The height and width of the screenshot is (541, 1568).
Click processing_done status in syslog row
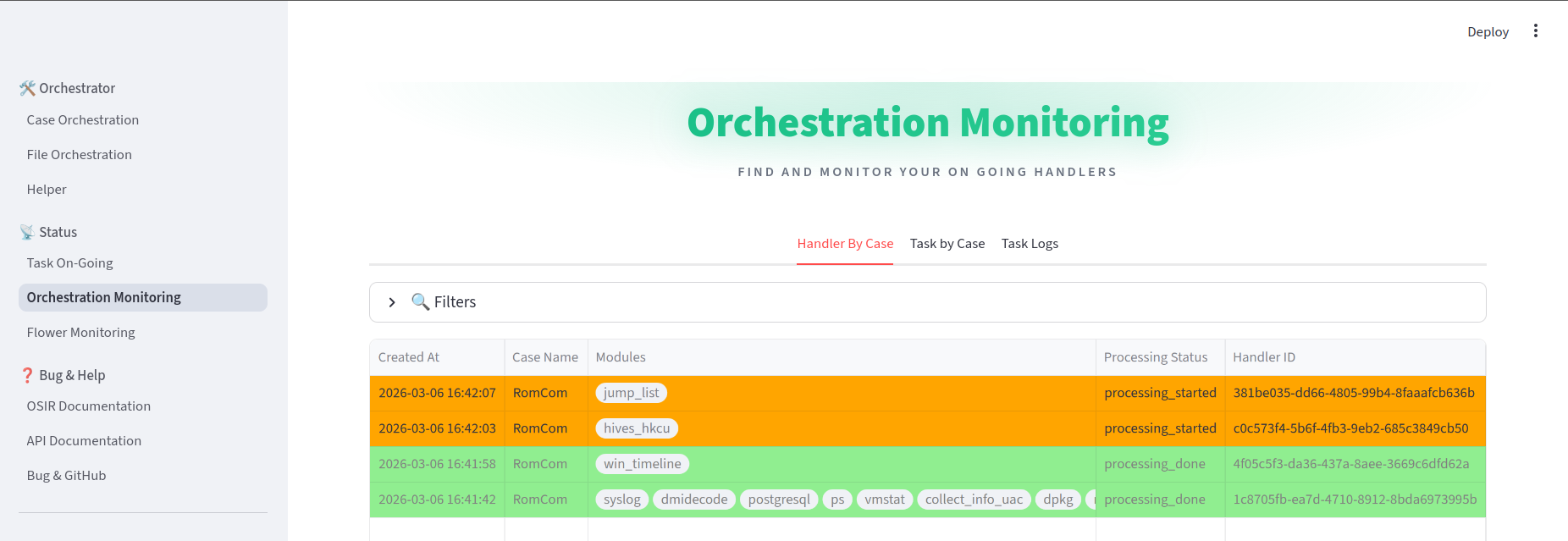[x=1160, y=500]
